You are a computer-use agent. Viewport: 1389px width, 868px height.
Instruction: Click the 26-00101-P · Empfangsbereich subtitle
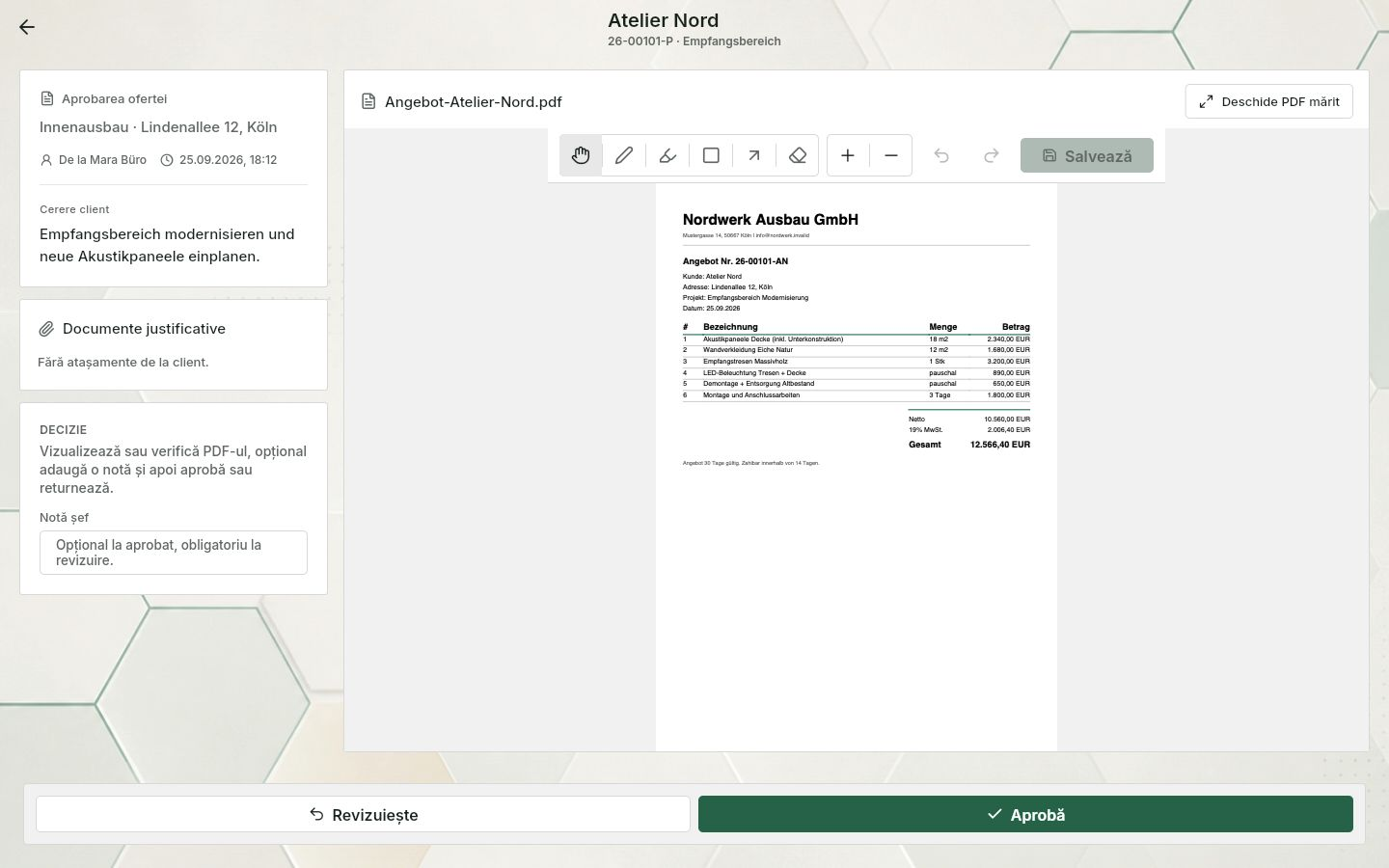[x=694, y=41]
